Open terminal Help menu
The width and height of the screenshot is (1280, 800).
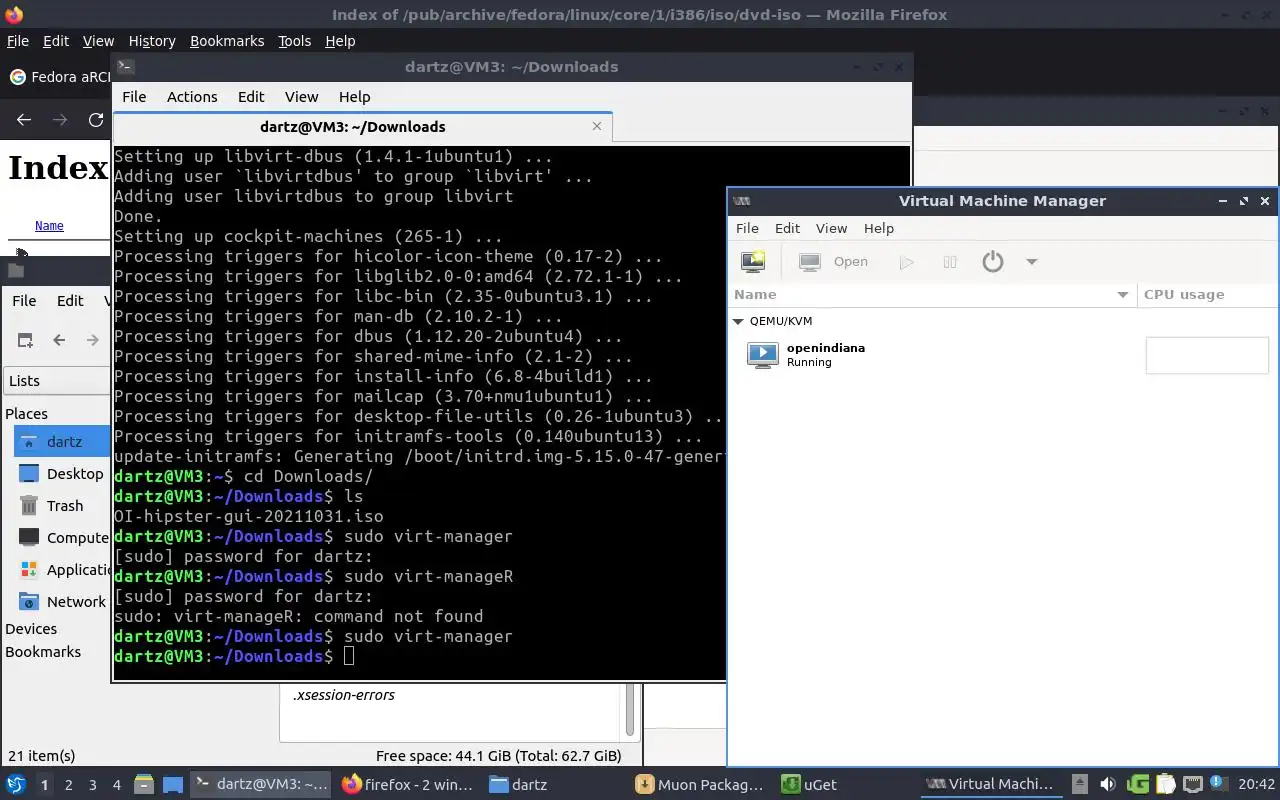[x=354, y=97]
